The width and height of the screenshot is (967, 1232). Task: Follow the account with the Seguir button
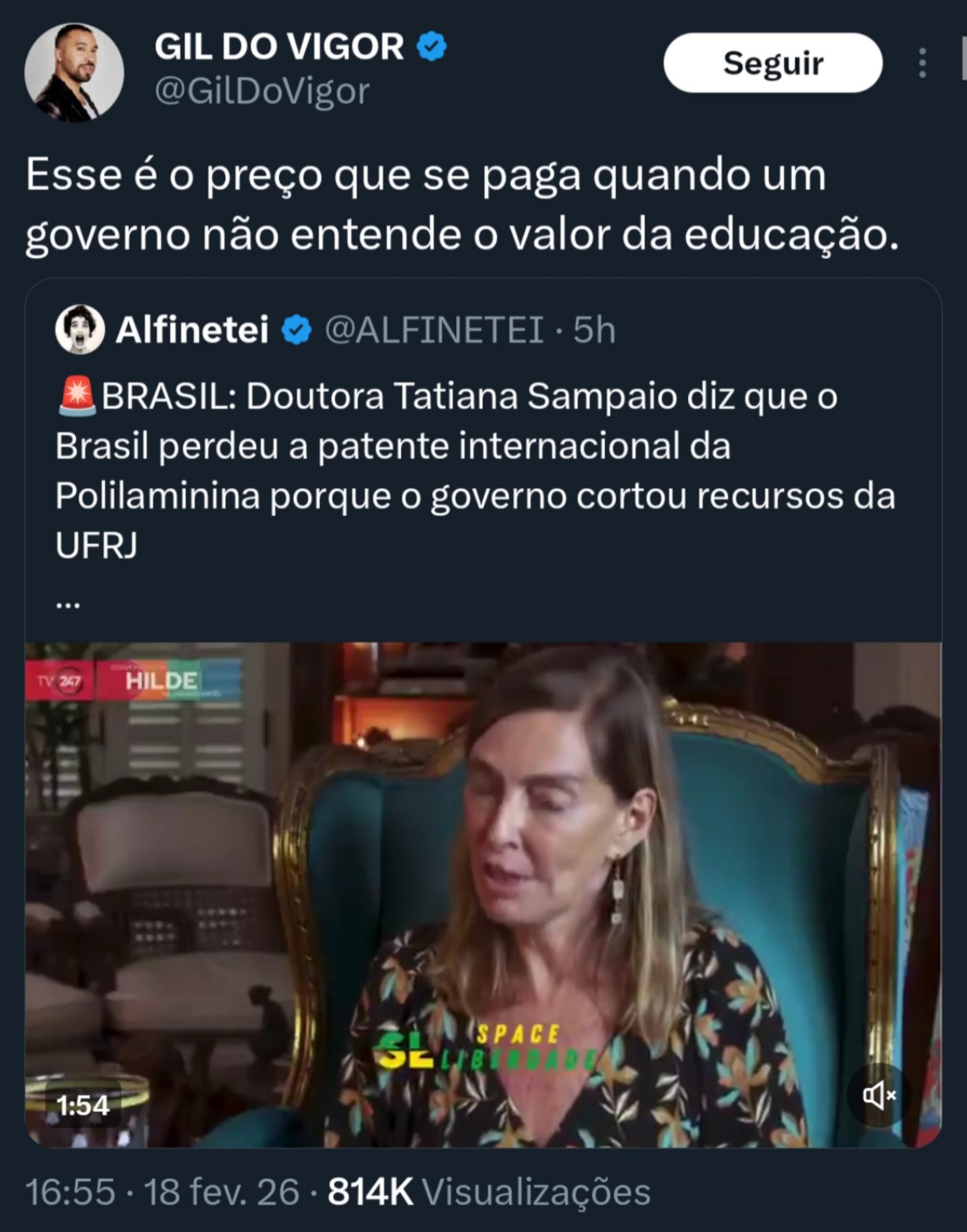click(773, 63)
